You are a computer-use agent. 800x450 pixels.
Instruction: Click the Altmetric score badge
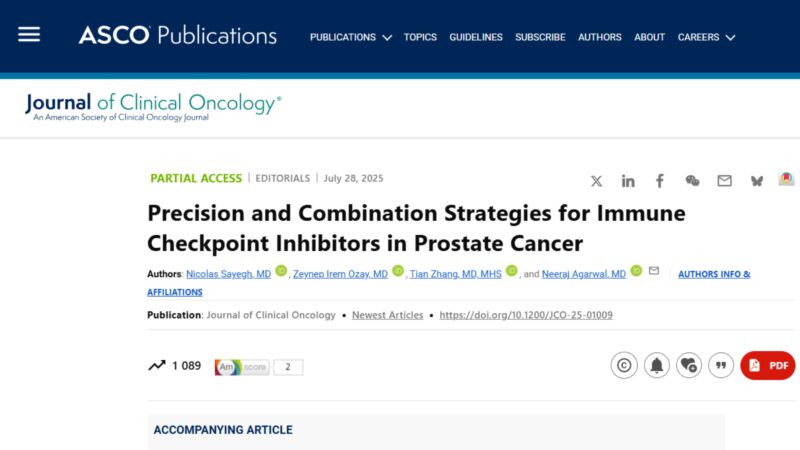point(259,367)
